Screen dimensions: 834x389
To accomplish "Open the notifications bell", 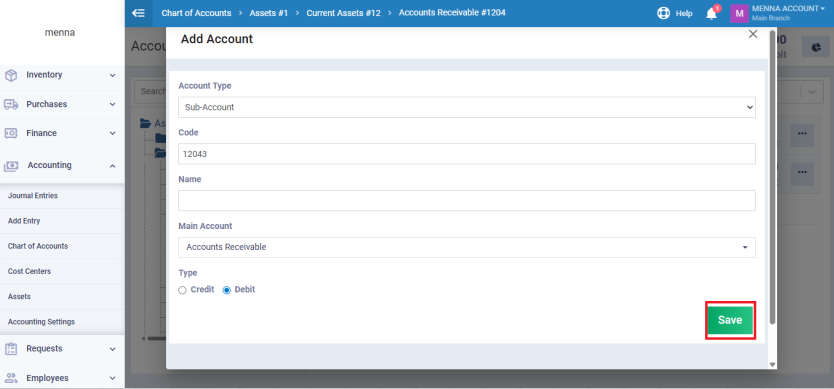I will [712, 14].
